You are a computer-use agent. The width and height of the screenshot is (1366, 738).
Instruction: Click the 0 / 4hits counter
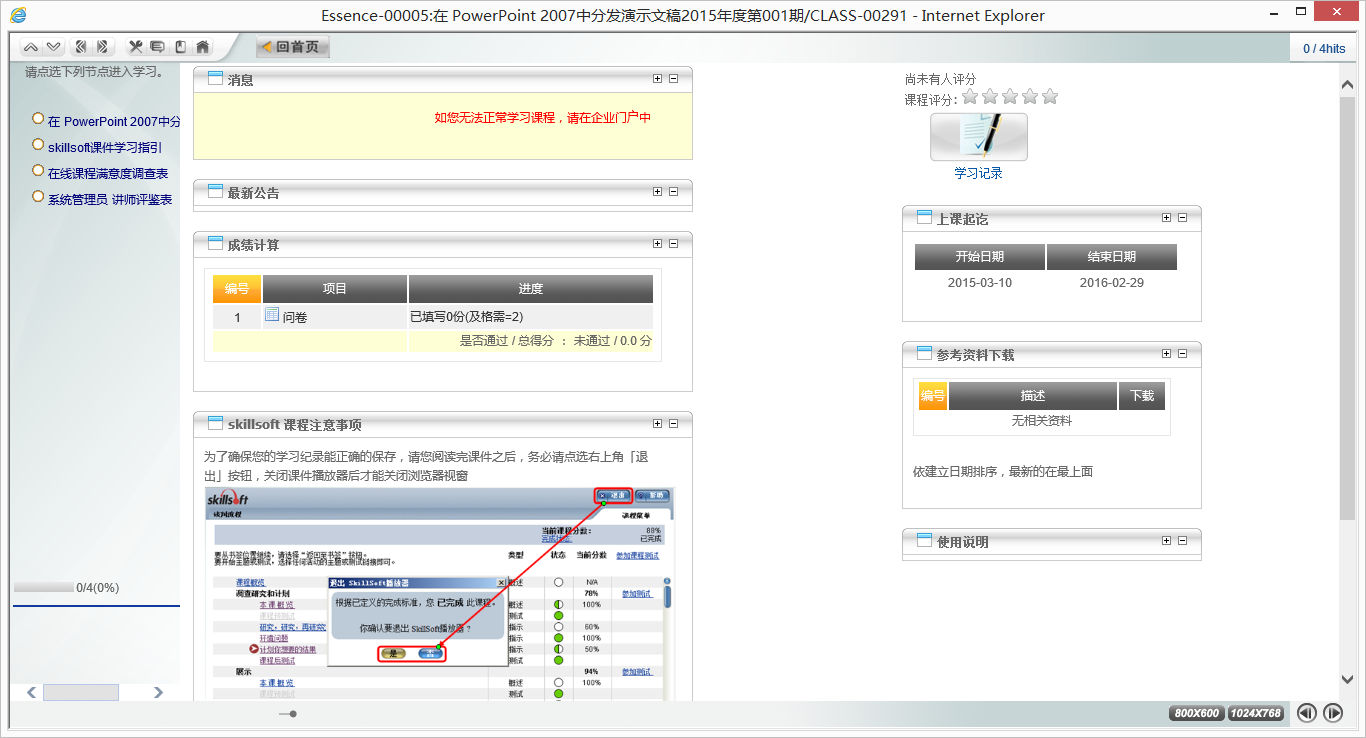(1324, 49)
